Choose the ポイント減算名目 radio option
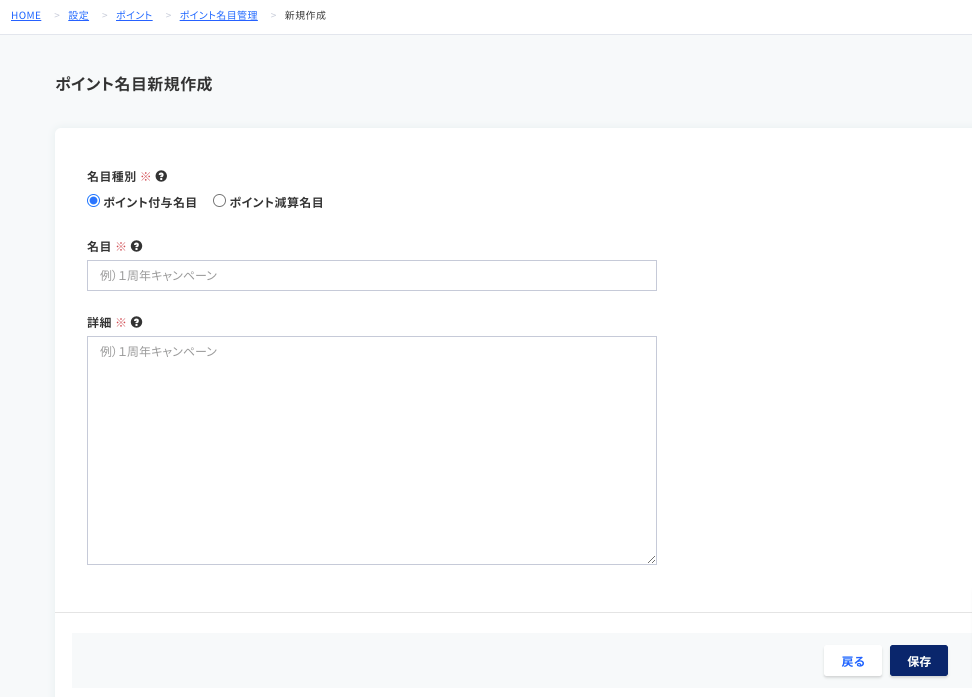Viewport: 972px width, 697px height. 219,201
